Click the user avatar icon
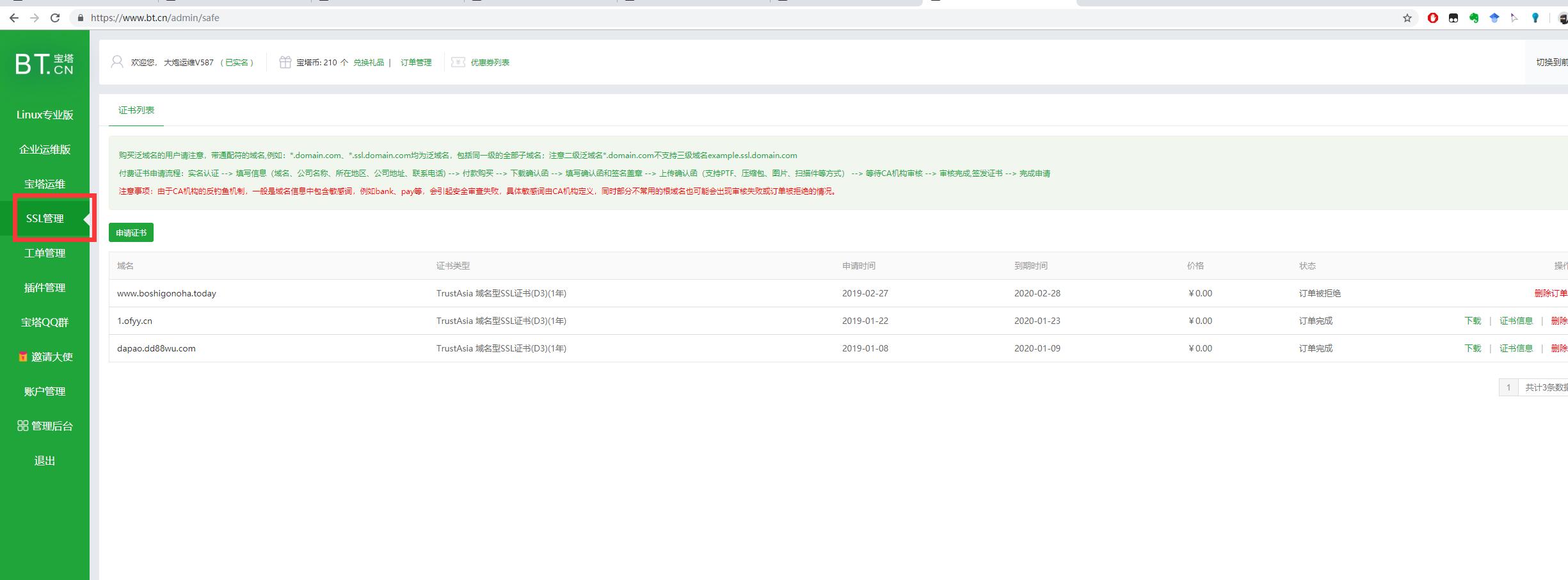The image size is (1568, 580). (x=117, y=62)
